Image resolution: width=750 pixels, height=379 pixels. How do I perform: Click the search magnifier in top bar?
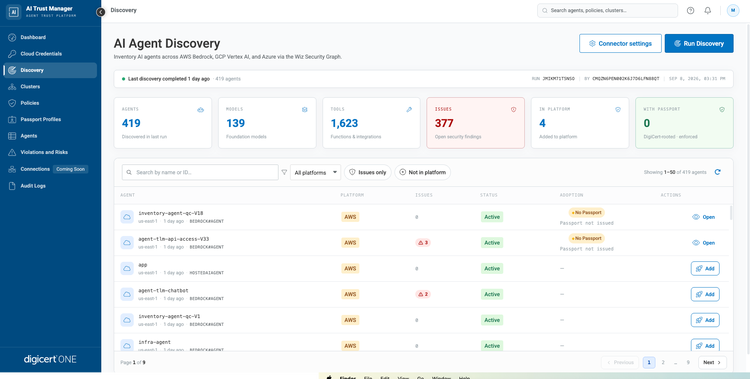click(x=545, y=11)
